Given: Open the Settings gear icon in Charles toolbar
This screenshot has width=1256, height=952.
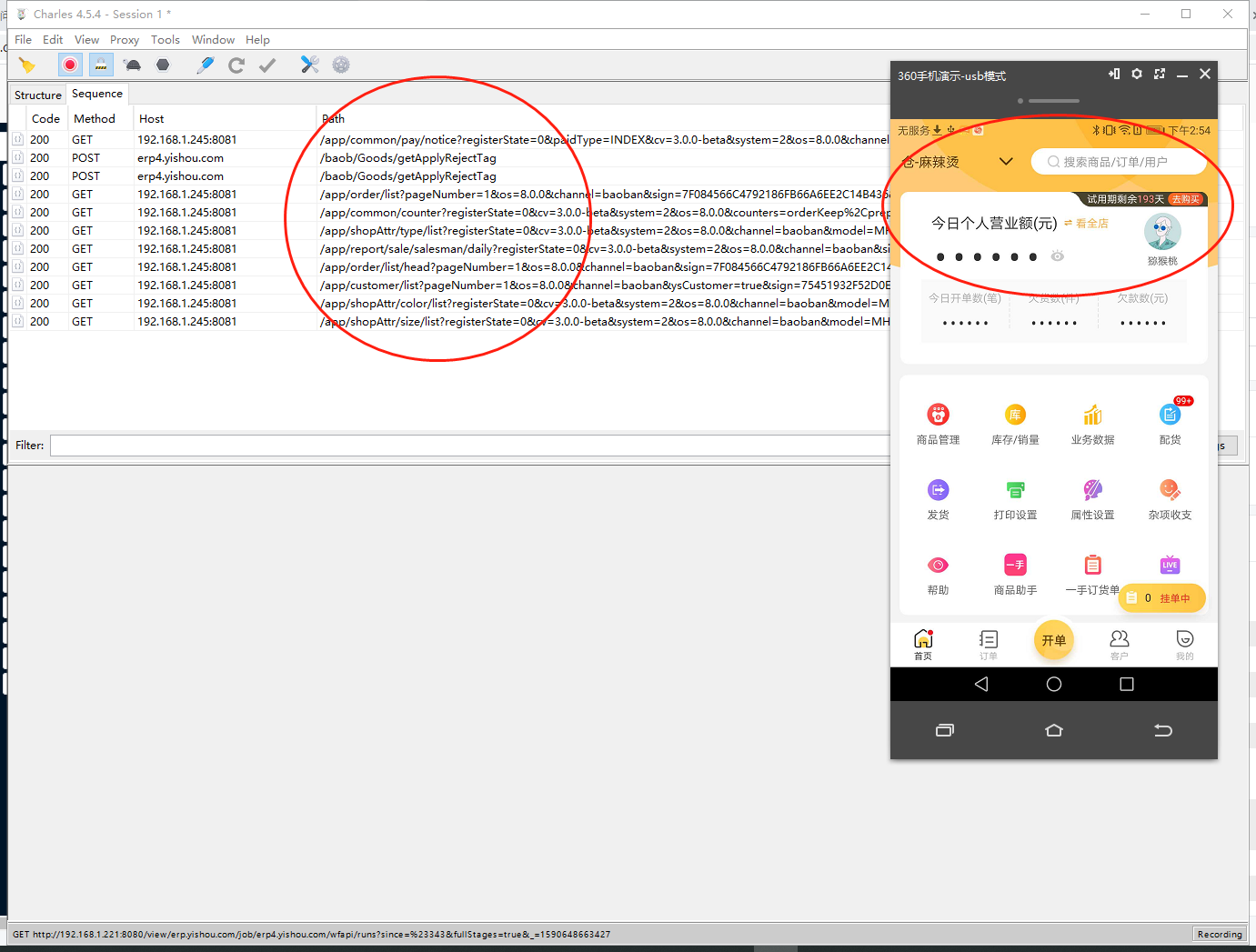Looking at the screenshot, I should pos(341,65).
